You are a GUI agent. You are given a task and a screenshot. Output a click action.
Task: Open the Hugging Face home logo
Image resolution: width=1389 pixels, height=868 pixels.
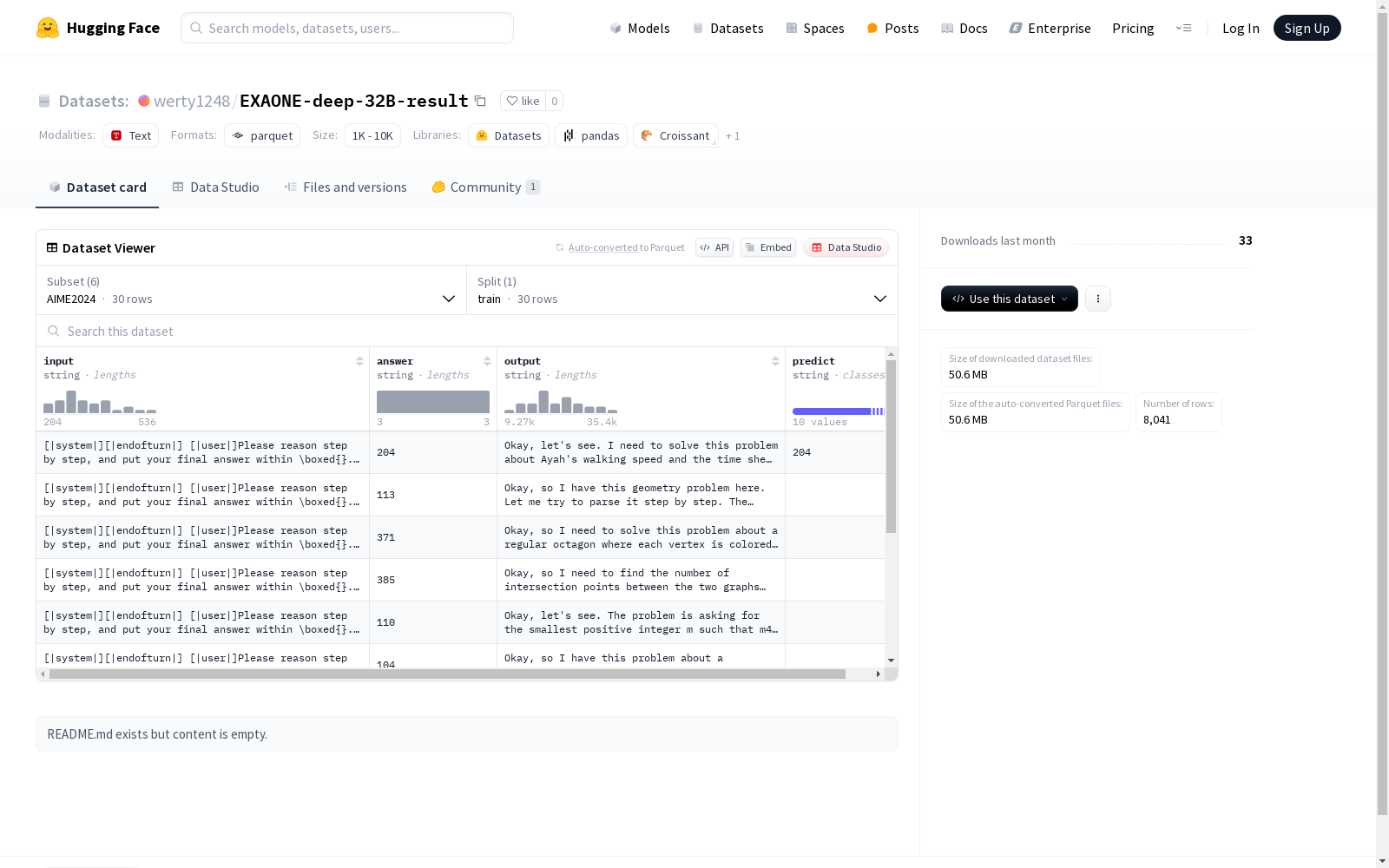click(x=98, y=28)
